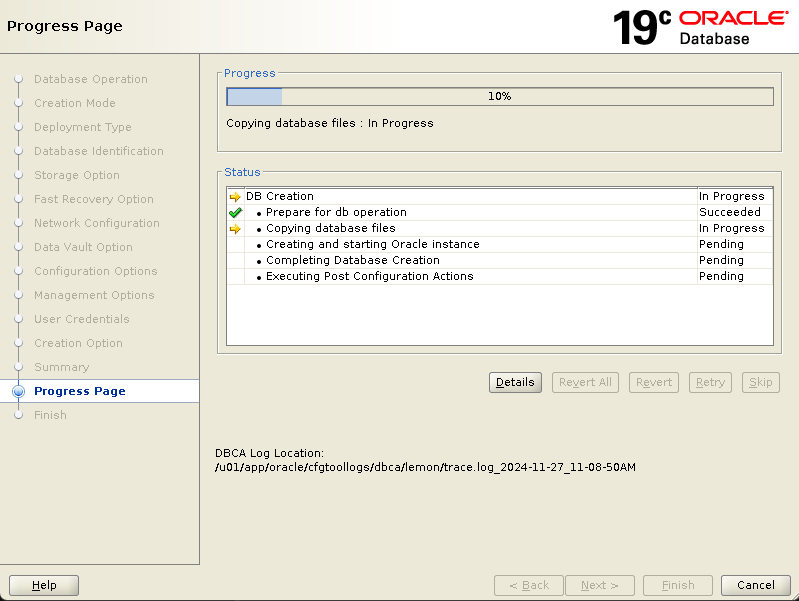Click the DB Creation yellow arrow icon
This screenshot has width=799, height=601.
coord(235,197)
